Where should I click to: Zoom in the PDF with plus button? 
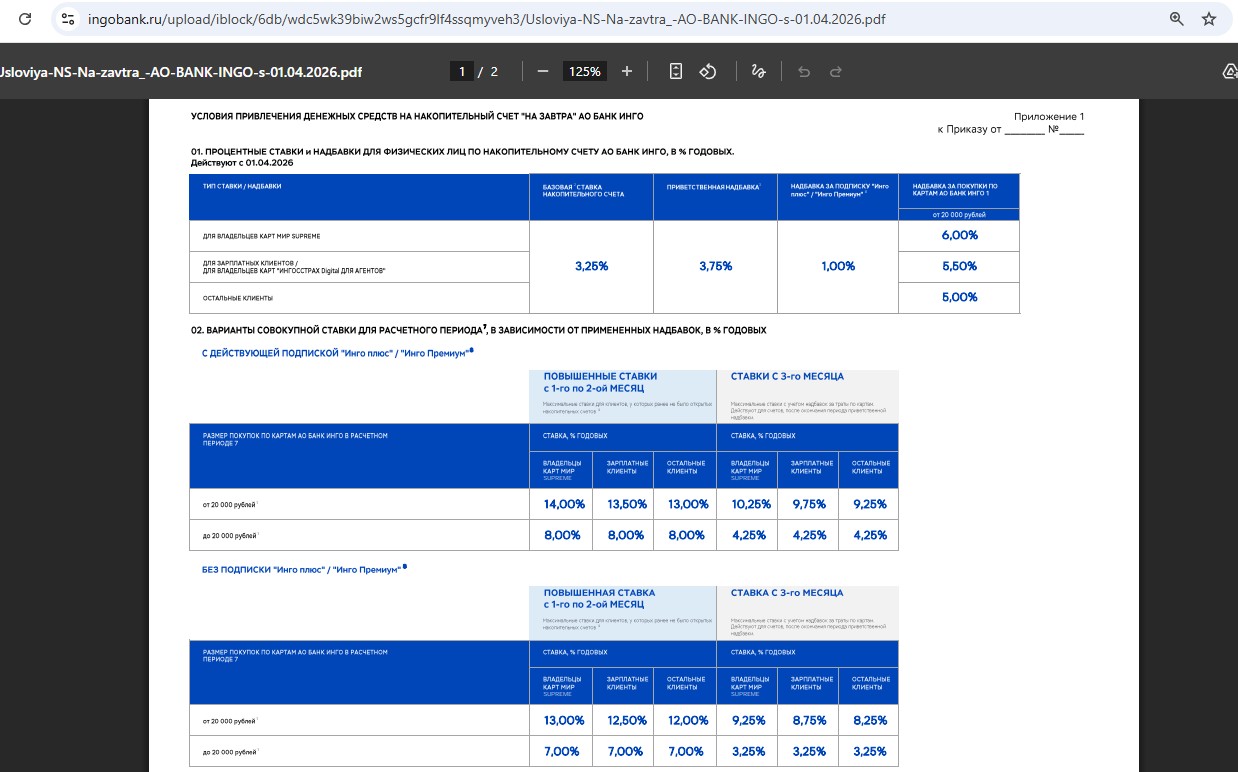point(627,71)
